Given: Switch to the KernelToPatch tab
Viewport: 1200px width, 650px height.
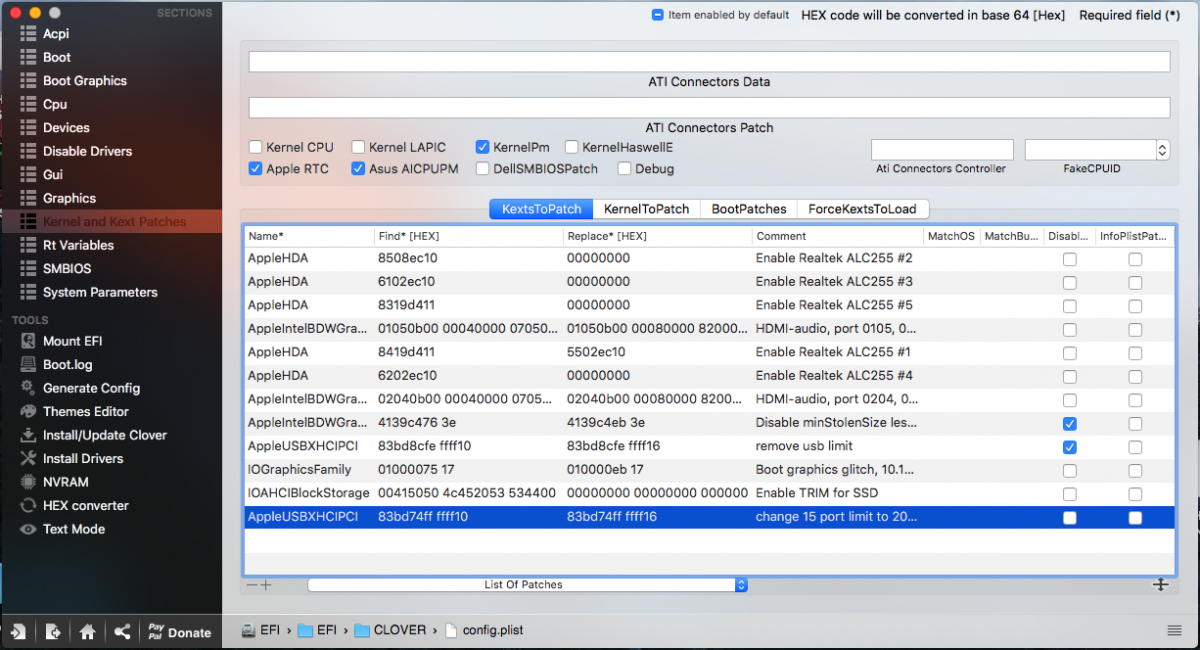Looking at the screenshot, I should (646, 209).
